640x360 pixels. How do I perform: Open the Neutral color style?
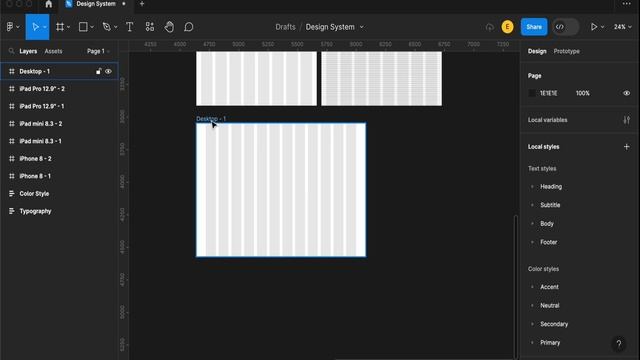coord(550,305)
